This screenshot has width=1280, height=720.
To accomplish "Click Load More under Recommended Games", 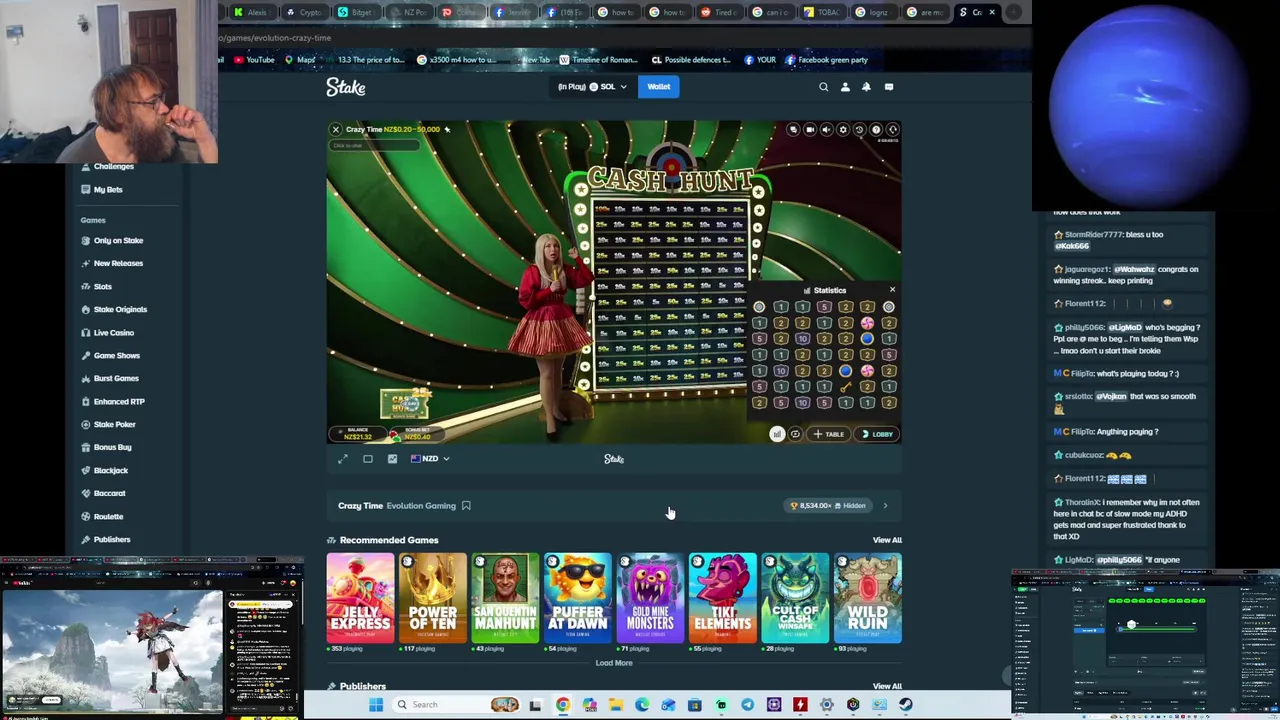I will point(614,663).
